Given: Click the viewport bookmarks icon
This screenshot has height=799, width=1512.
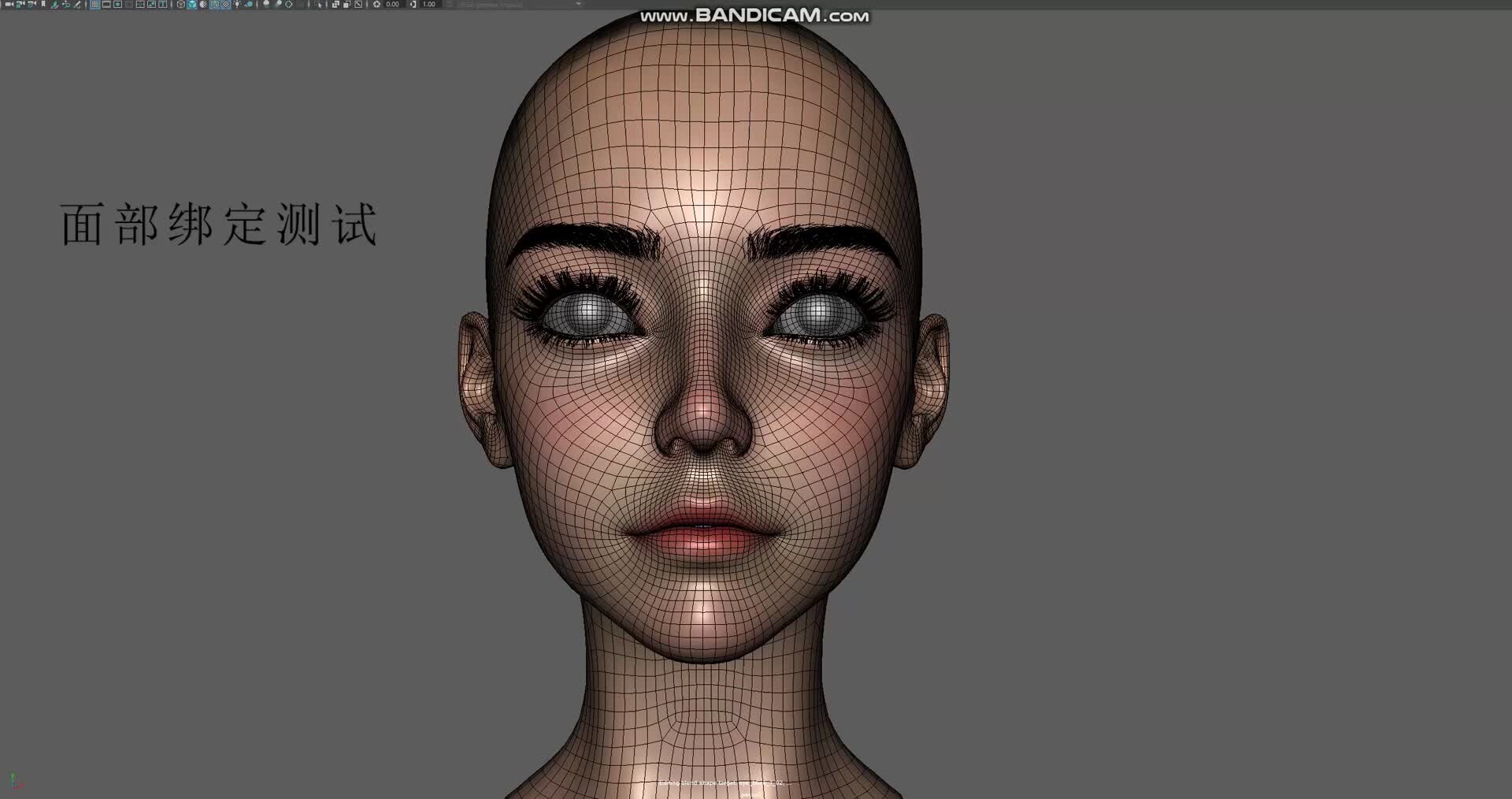Looking at the screenshot, I should pyautogui.click(x=42, y=4).
